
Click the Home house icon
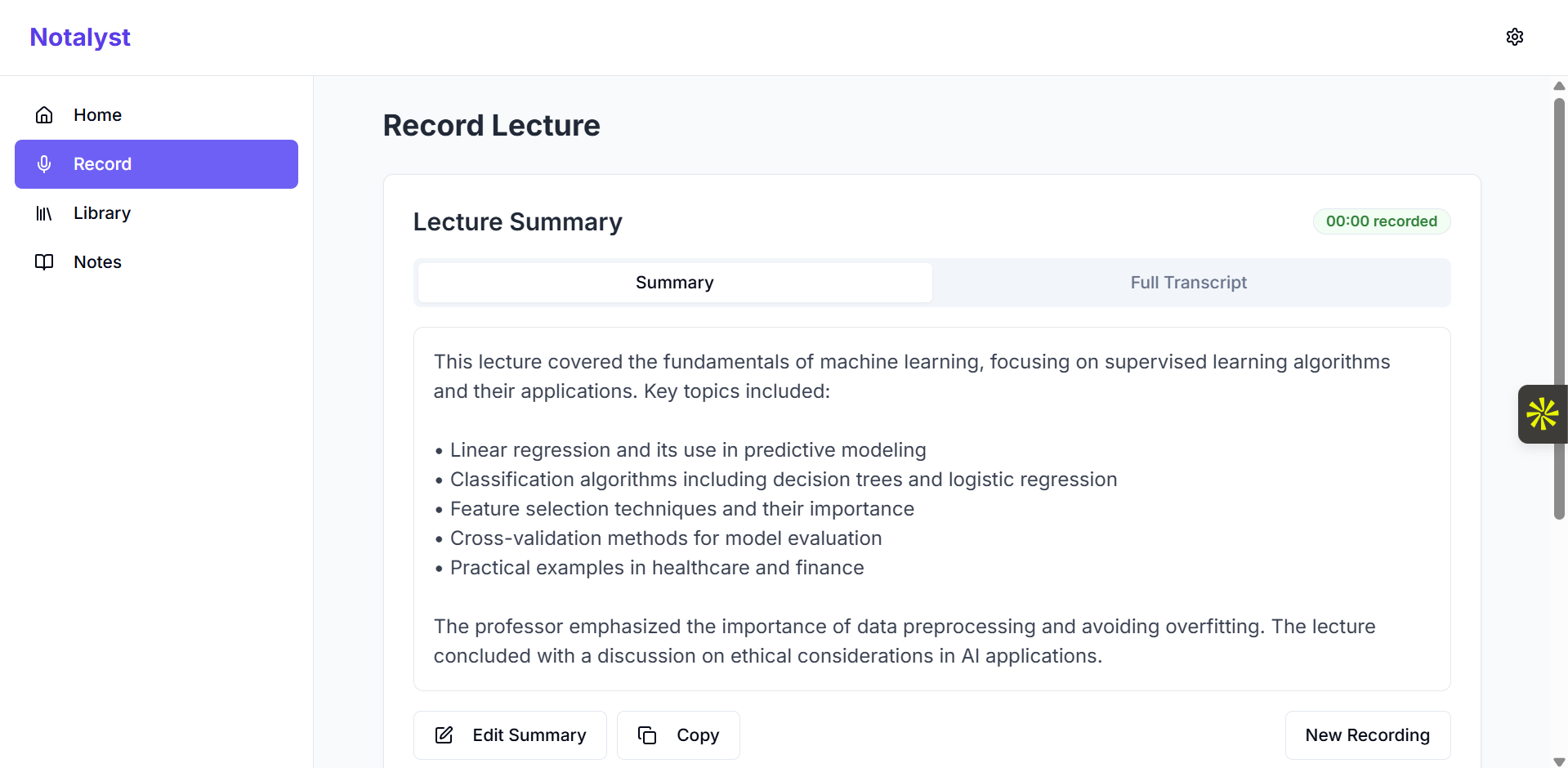tap(44, 115)
